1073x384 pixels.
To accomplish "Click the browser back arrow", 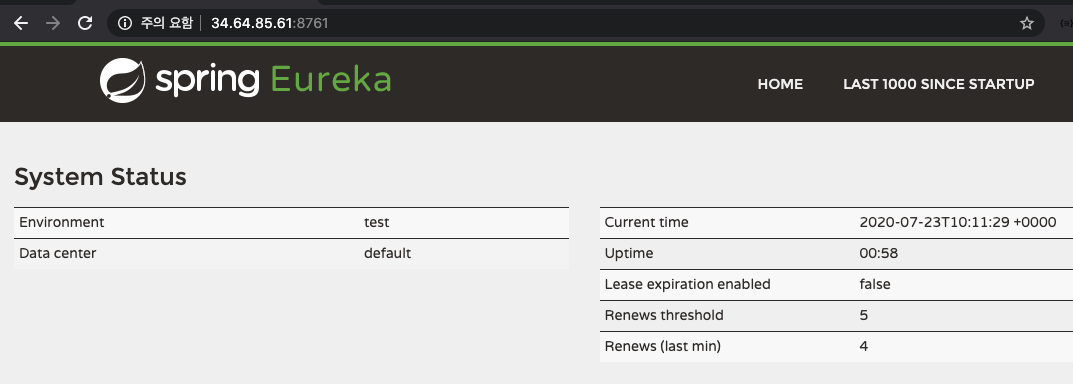I will 21,23.
